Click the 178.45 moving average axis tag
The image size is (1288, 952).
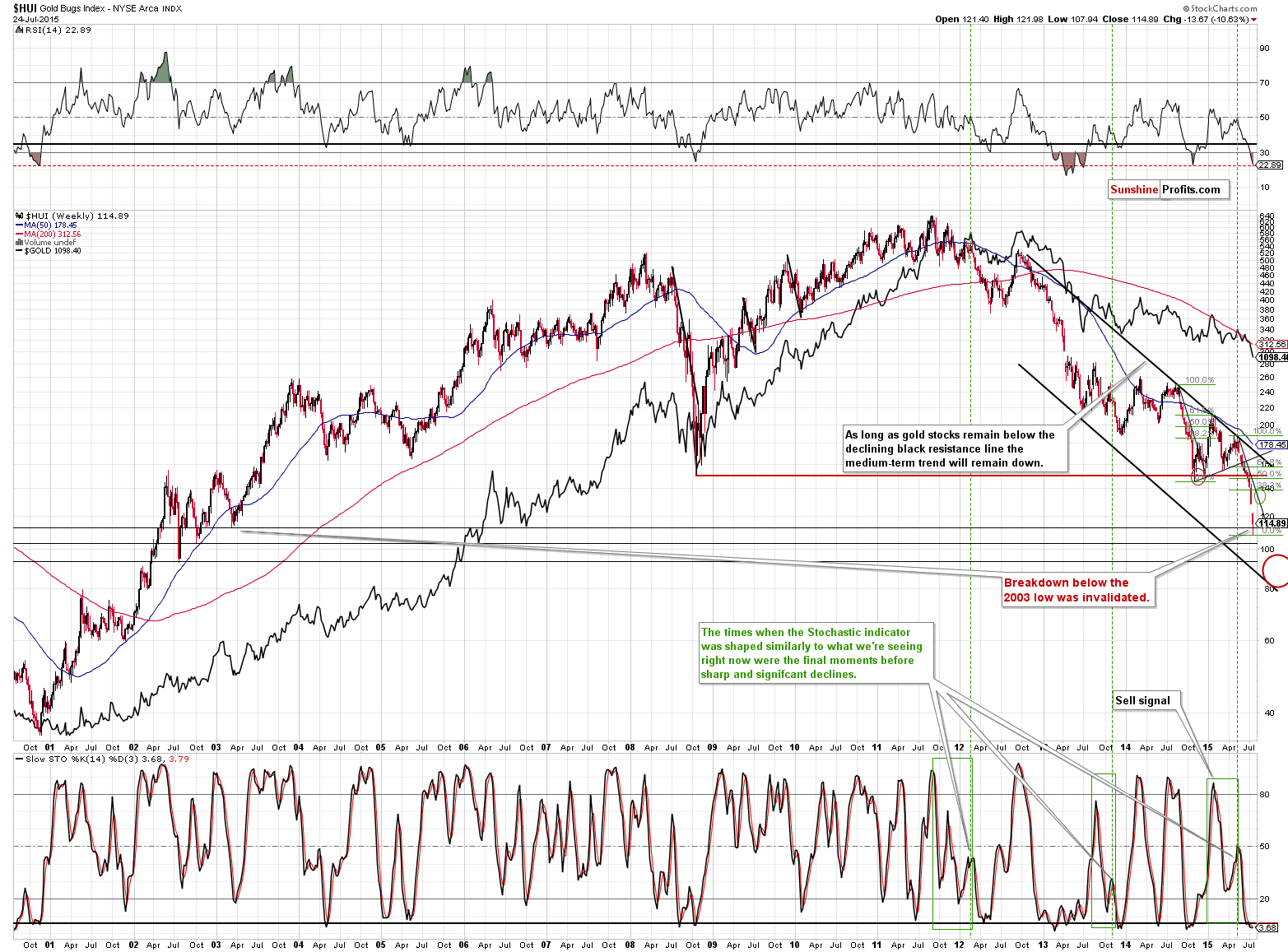tap(1272, 444)
